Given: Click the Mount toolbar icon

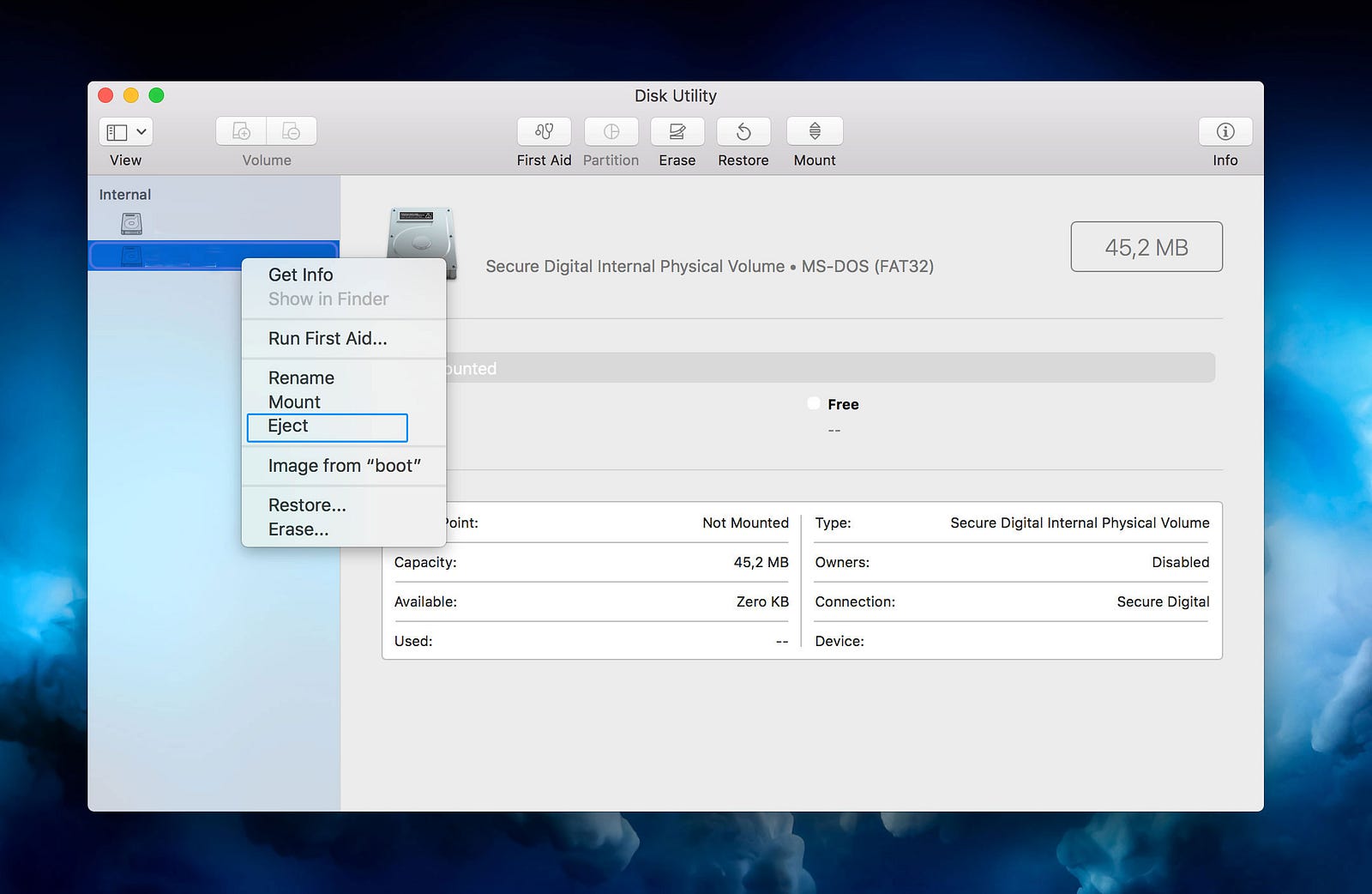Looking at the screenshot, I should click(x=815, y=131).
